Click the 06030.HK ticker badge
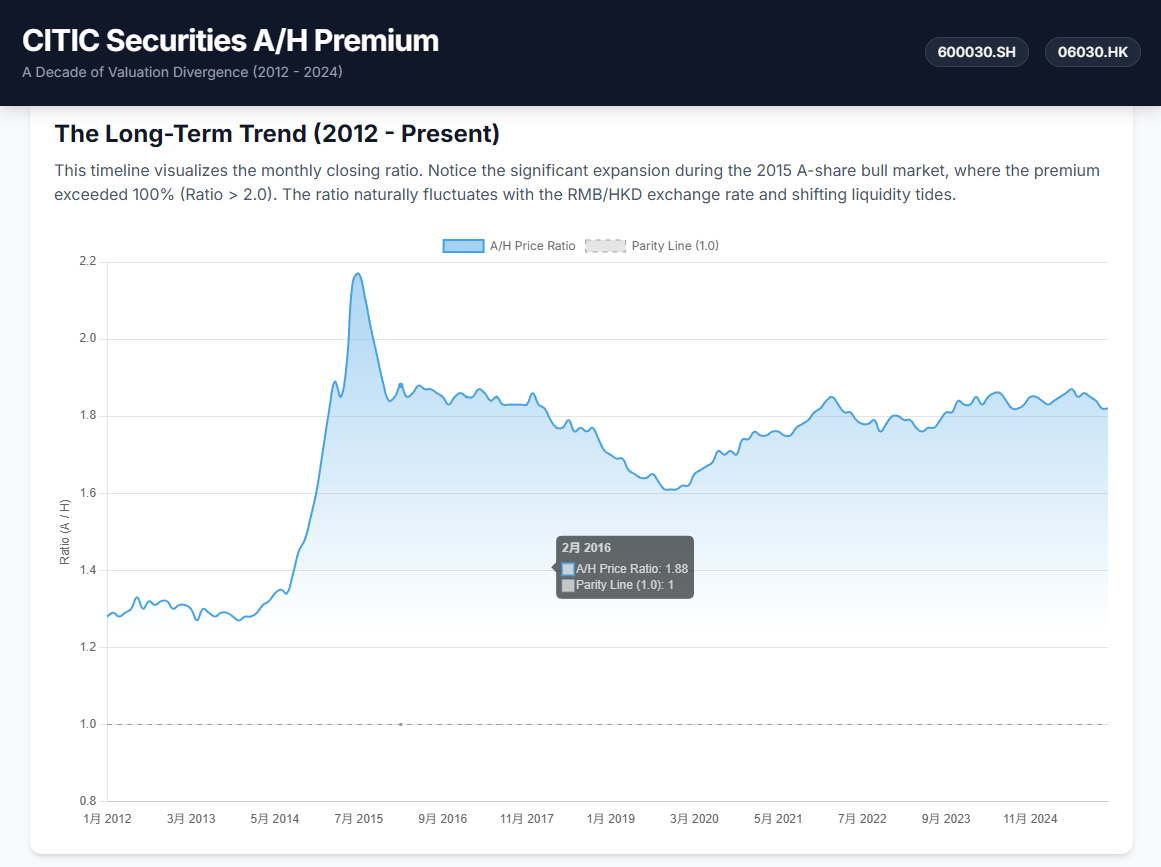The width and height of the screenshot is (1161, 867). pos(1092,53)
